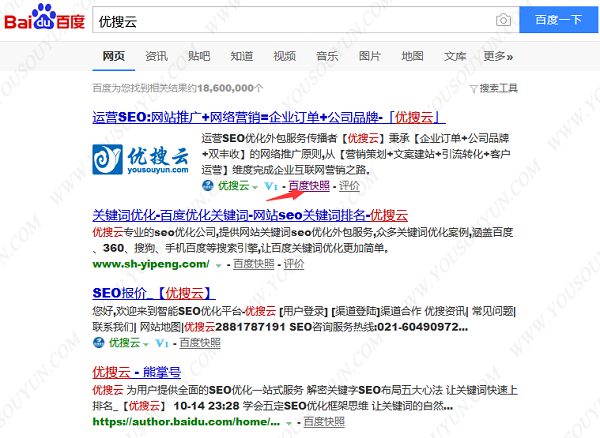
Task: Open 百度快照 of the 熊掌号 result
Action: click(x=324, y=422)
